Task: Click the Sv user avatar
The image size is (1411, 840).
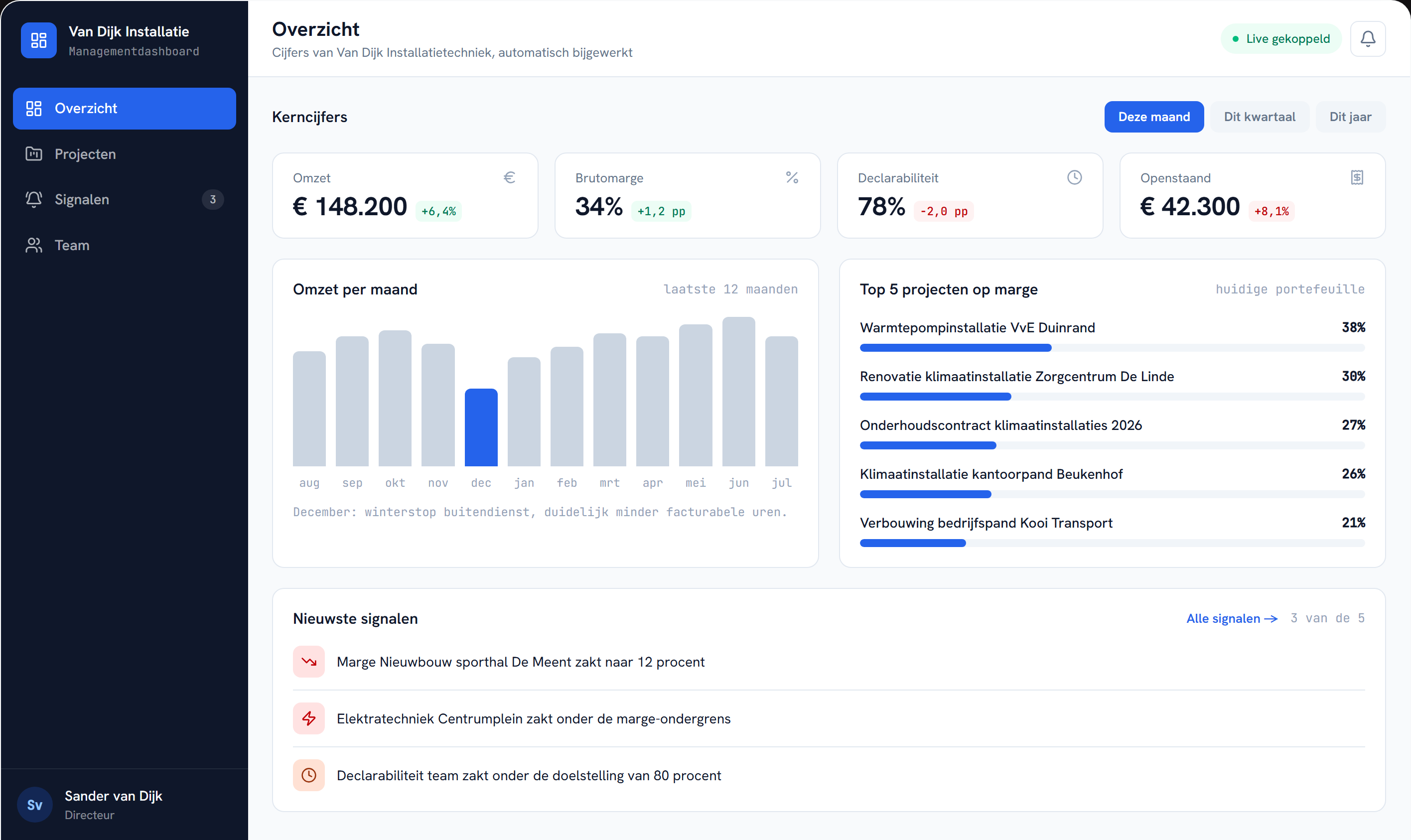Action: [34, 804]
